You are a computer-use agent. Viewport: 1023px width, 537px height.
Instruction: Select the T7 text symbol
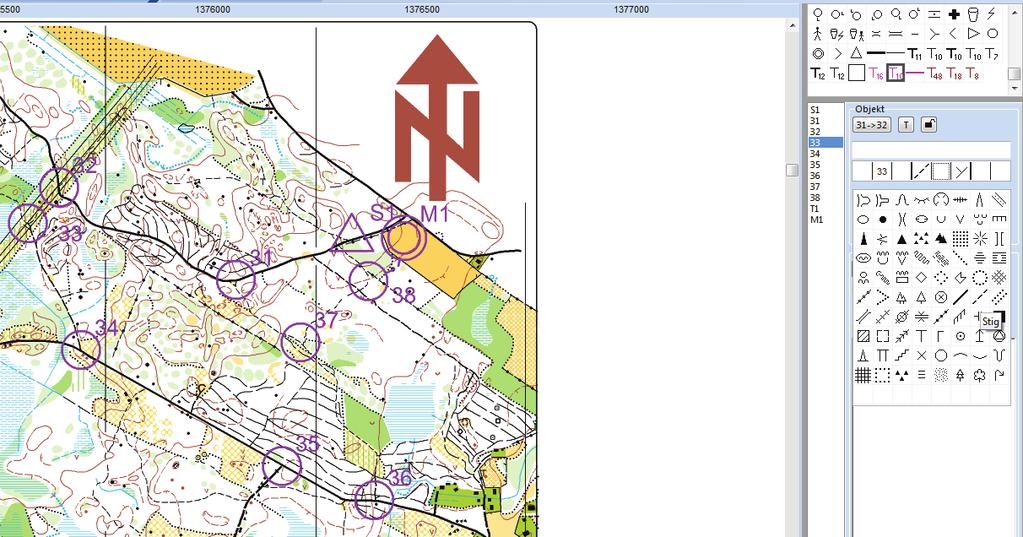point(992,54)
